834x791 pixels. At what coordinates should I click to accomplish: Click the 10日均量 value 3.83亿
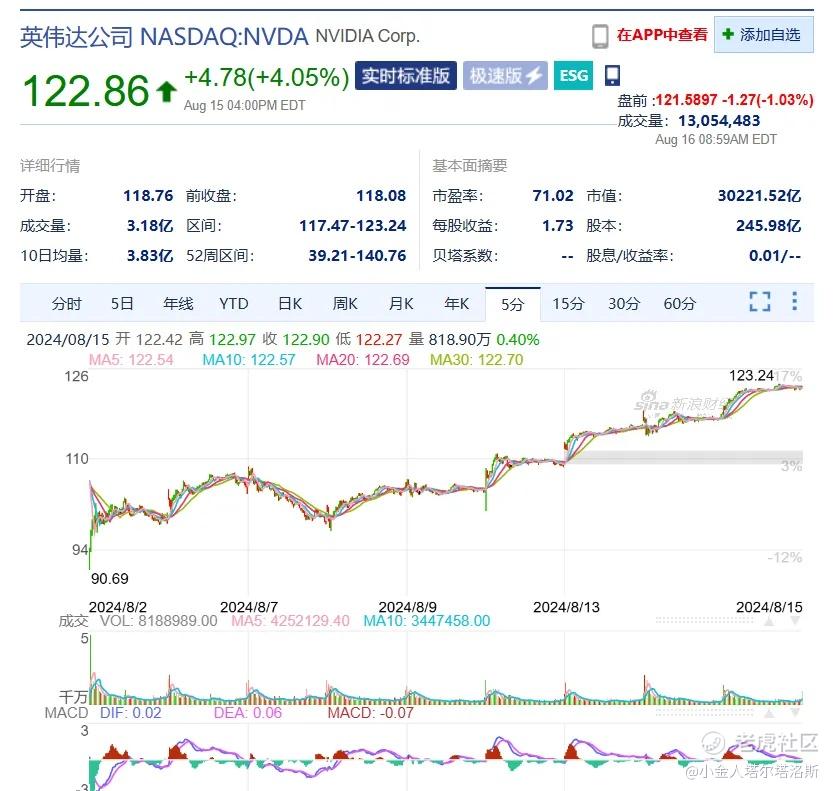click(x=150, y=256)
